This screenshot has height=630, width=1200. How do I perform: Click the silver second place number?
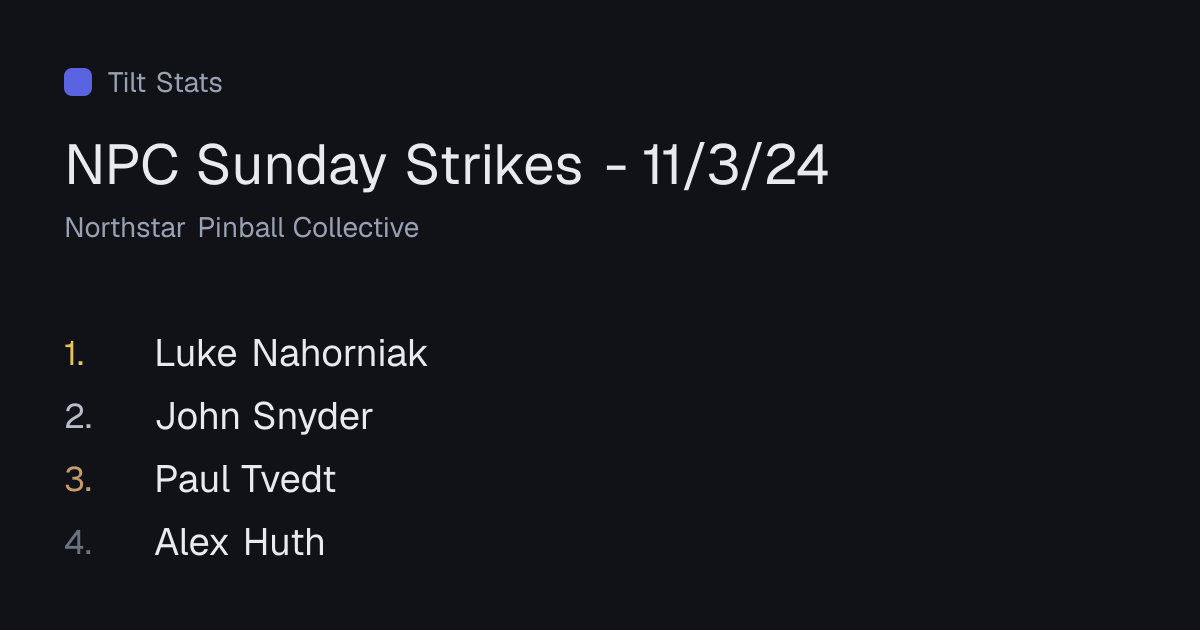click(x=78, y=416)
